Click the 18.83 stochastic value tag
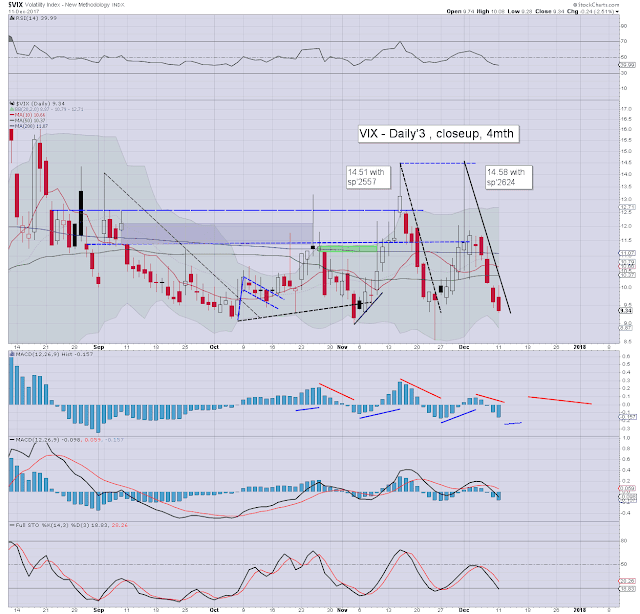 [627, 589]
